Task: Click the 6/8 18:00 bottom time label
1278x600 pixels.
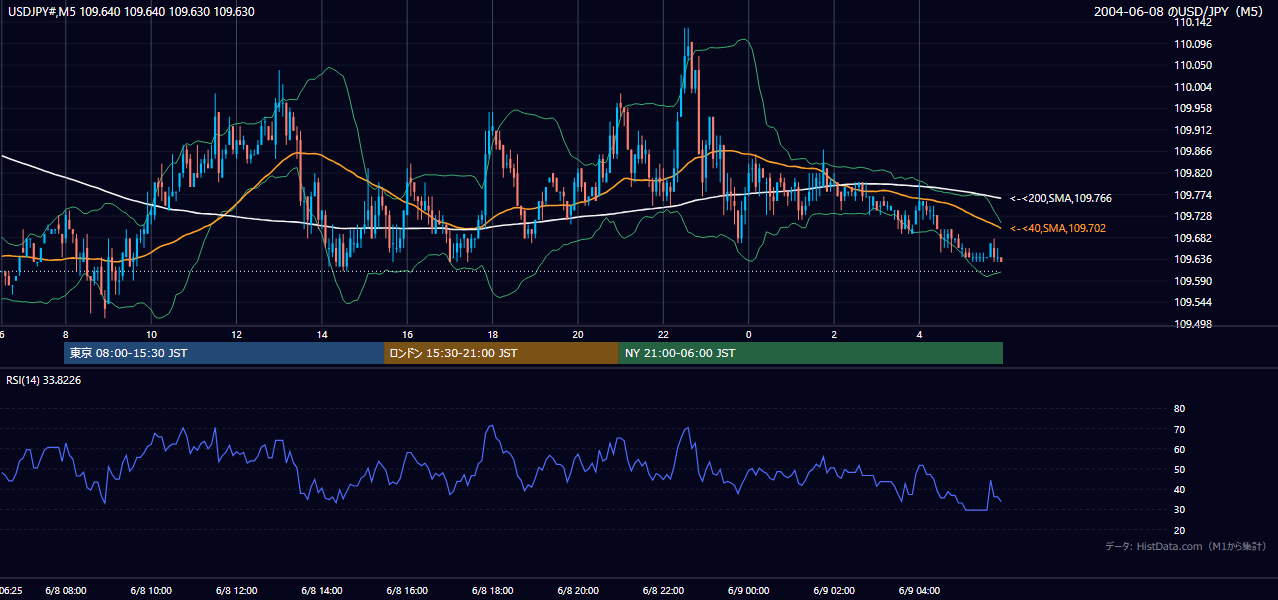Action: click(x=493, y=591)
